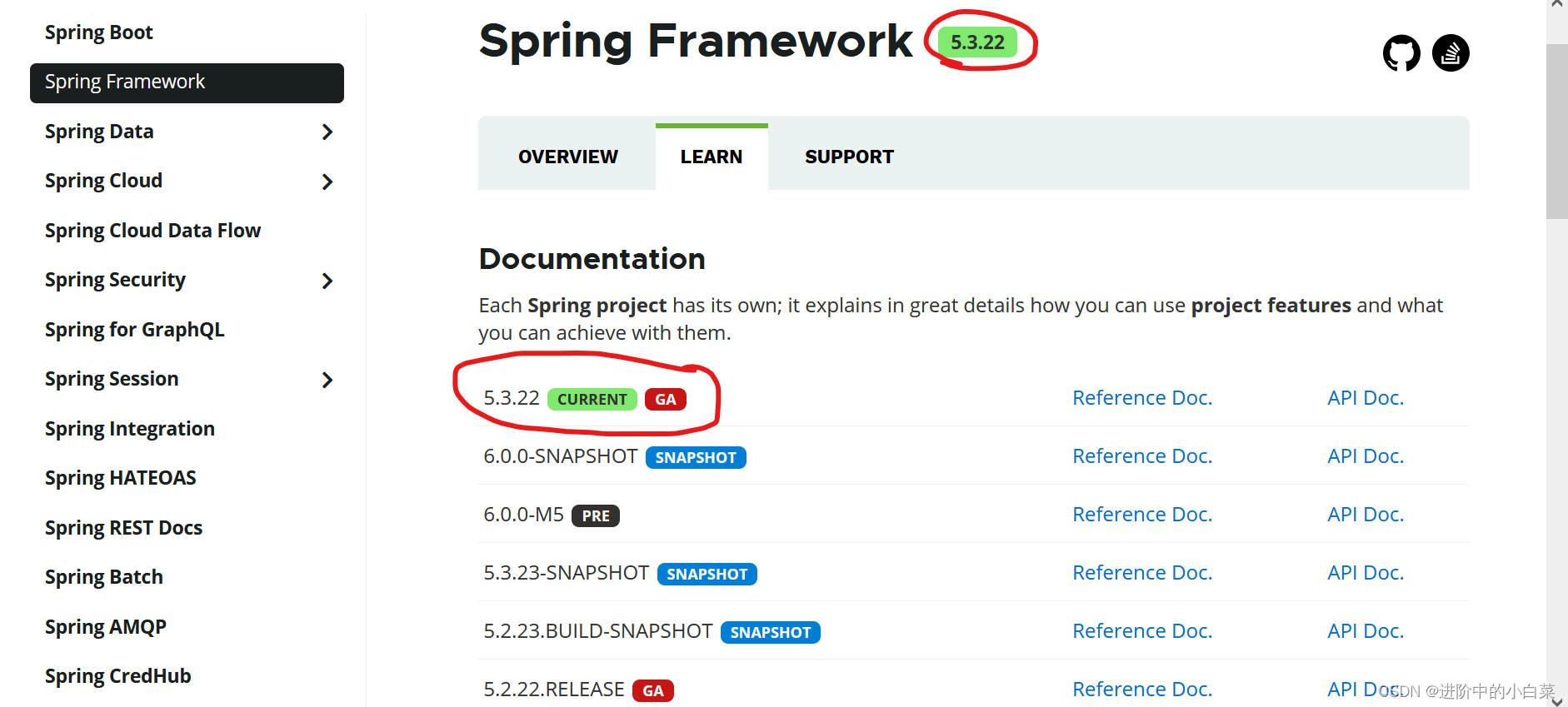Open Spring CredHub page
This screenshot has width=1568, height=707.
click(x=117, y=676)
